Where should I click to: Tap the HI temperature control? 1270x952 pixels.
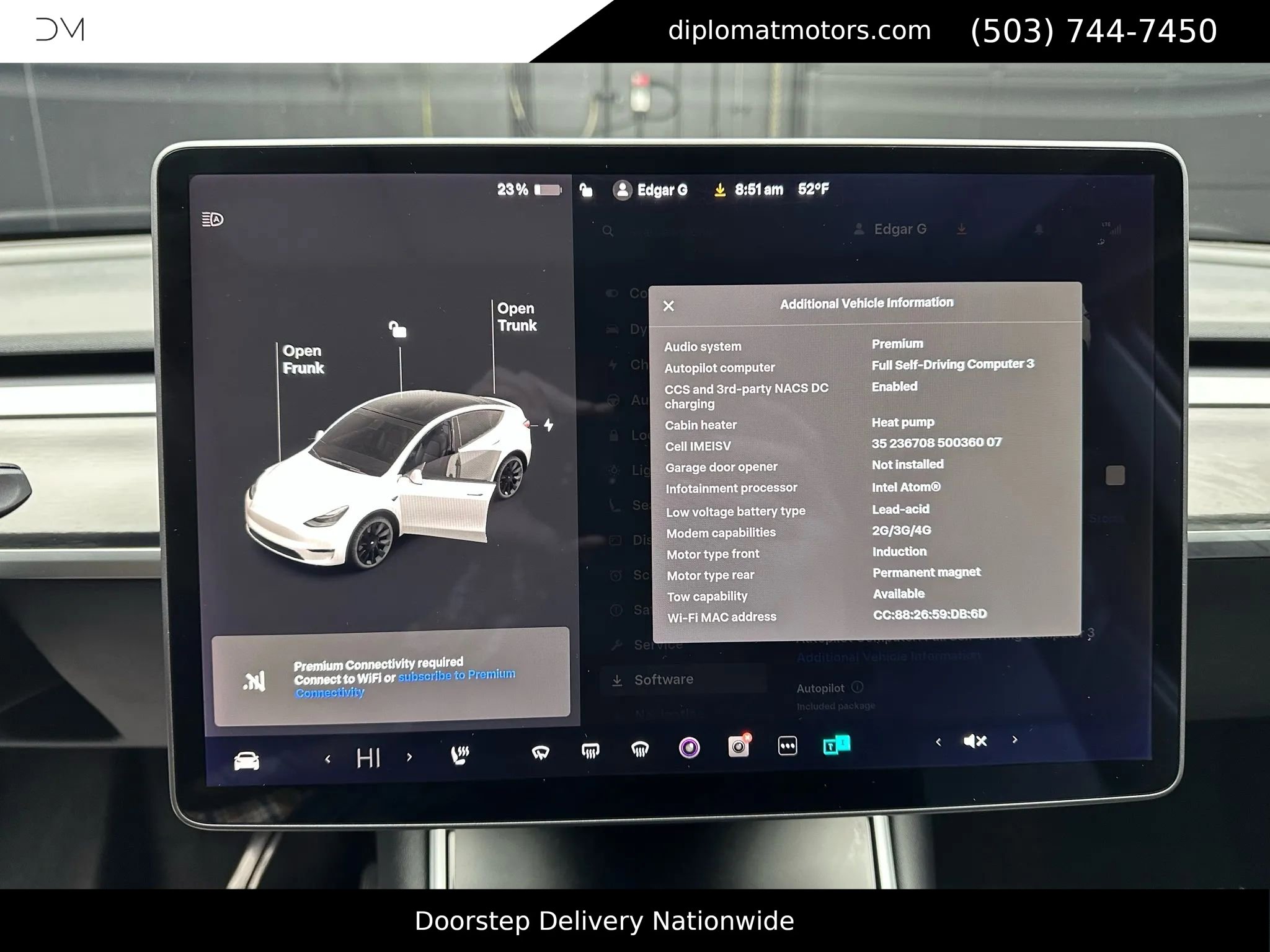coord(368,756)
